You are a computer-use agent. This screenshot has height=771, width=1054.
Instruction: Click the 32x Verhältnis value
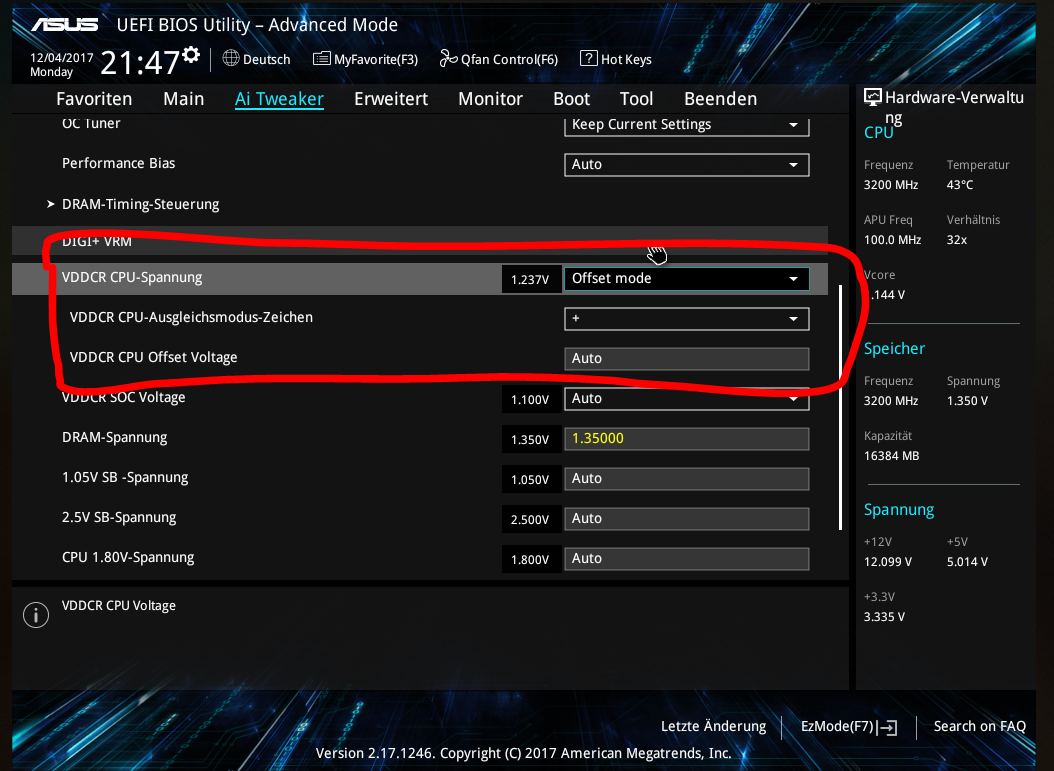(957, 240)
